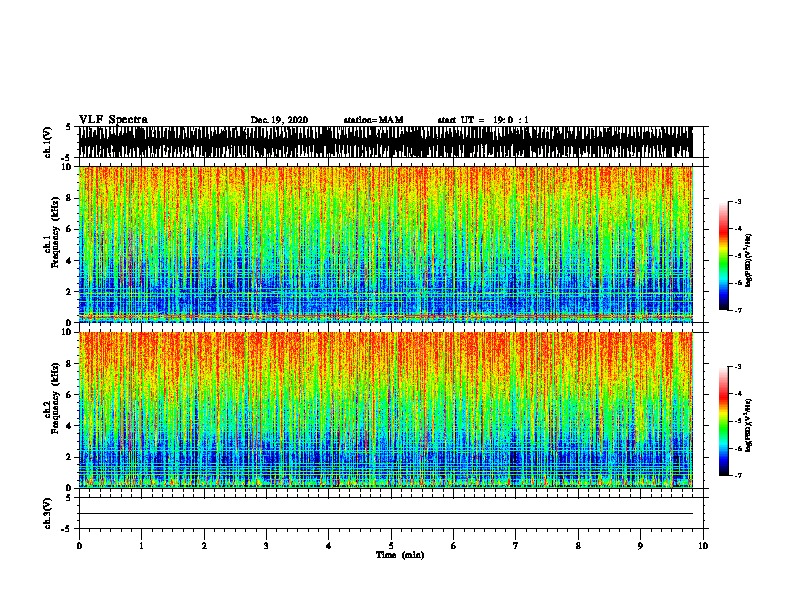
Task: Click the 4 kHz tick label on ch.1
Action: click(70, 261)
